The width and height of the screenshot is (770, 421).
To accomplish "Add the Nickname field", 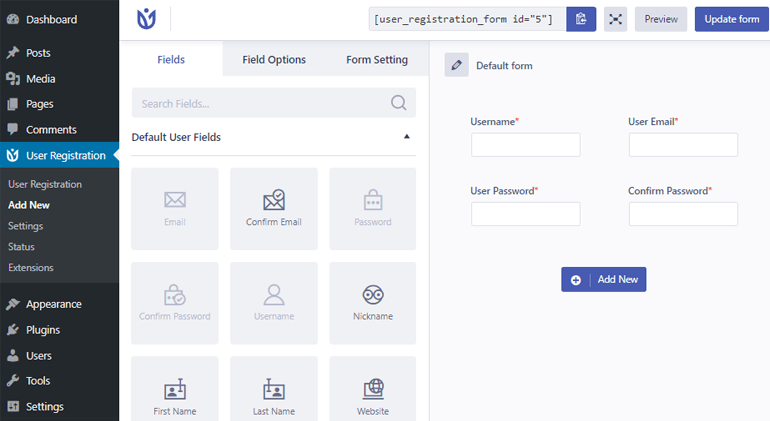I will coord(373,303).
